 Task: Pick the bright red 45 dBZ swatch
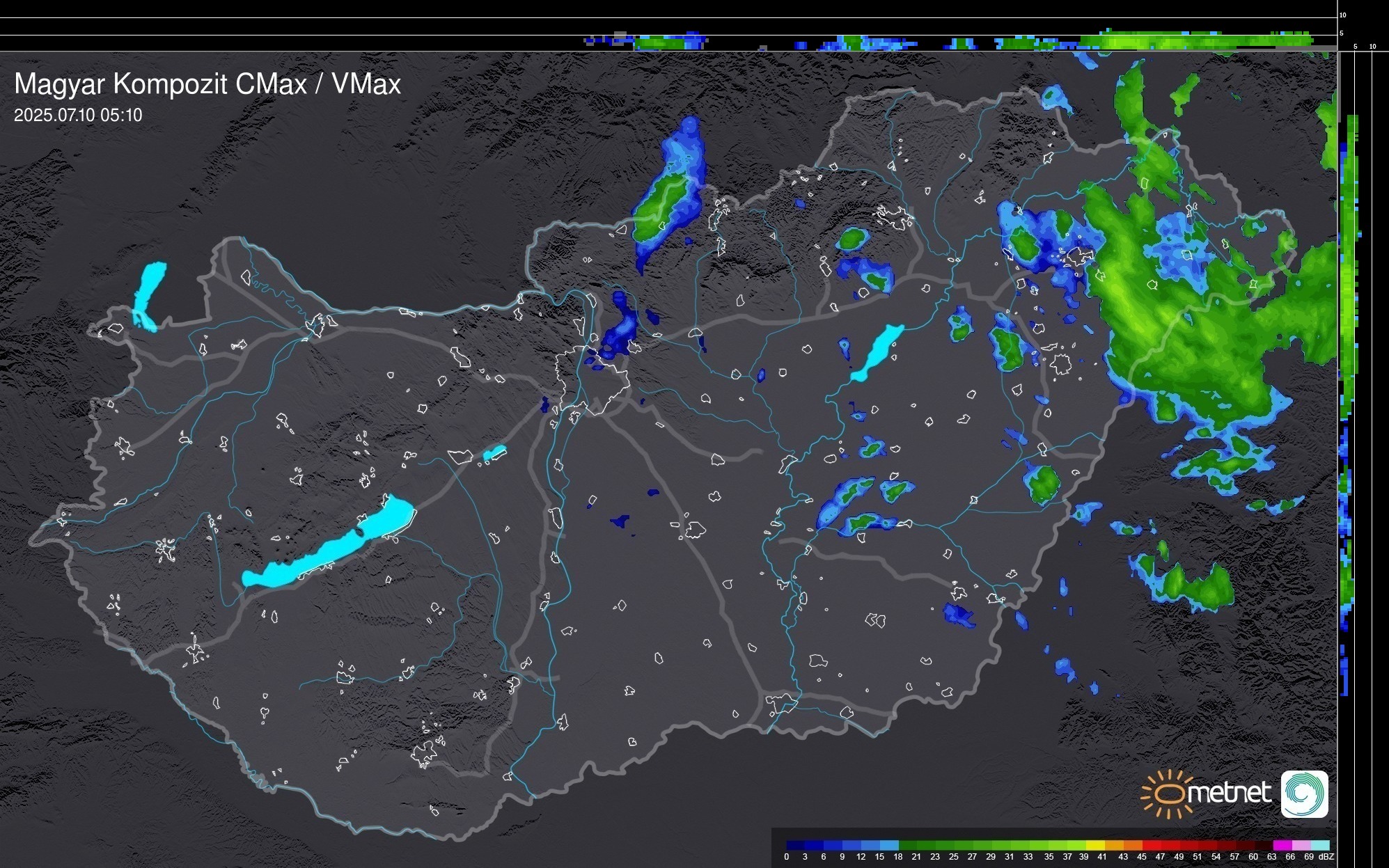click(1152, 845)
